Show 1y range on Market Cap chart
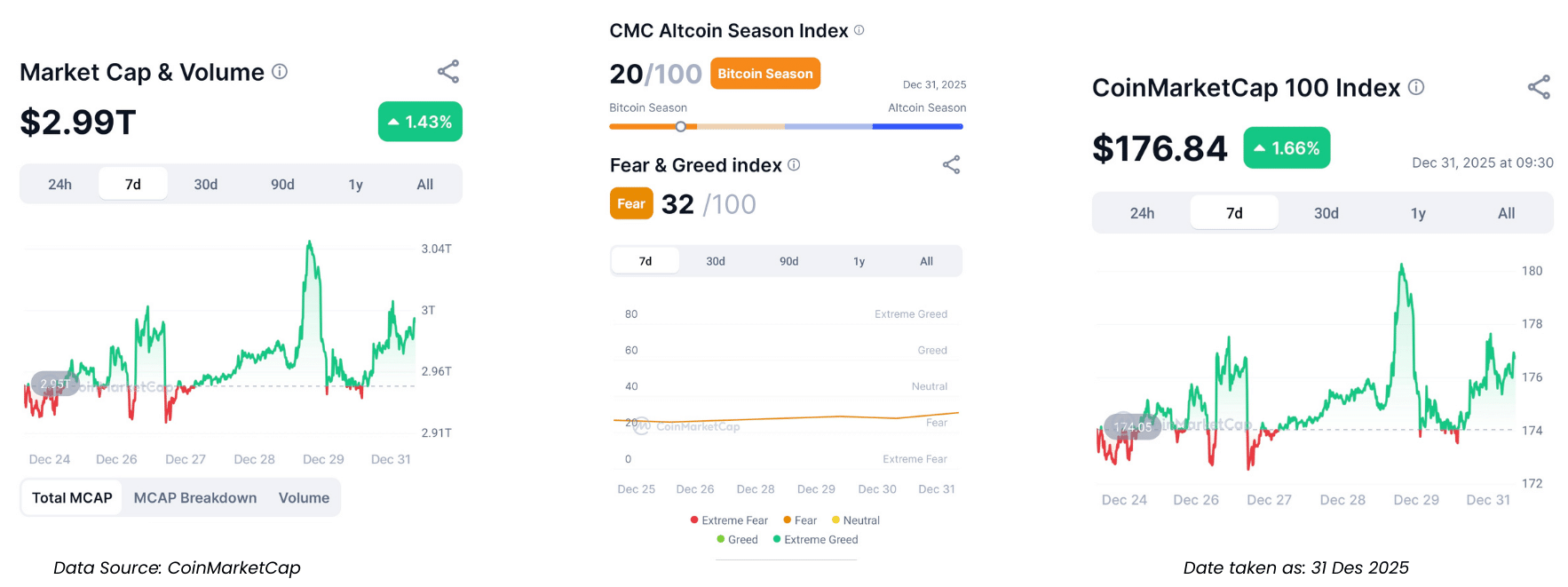This screenshot has width=1568, height=587. 355,185
